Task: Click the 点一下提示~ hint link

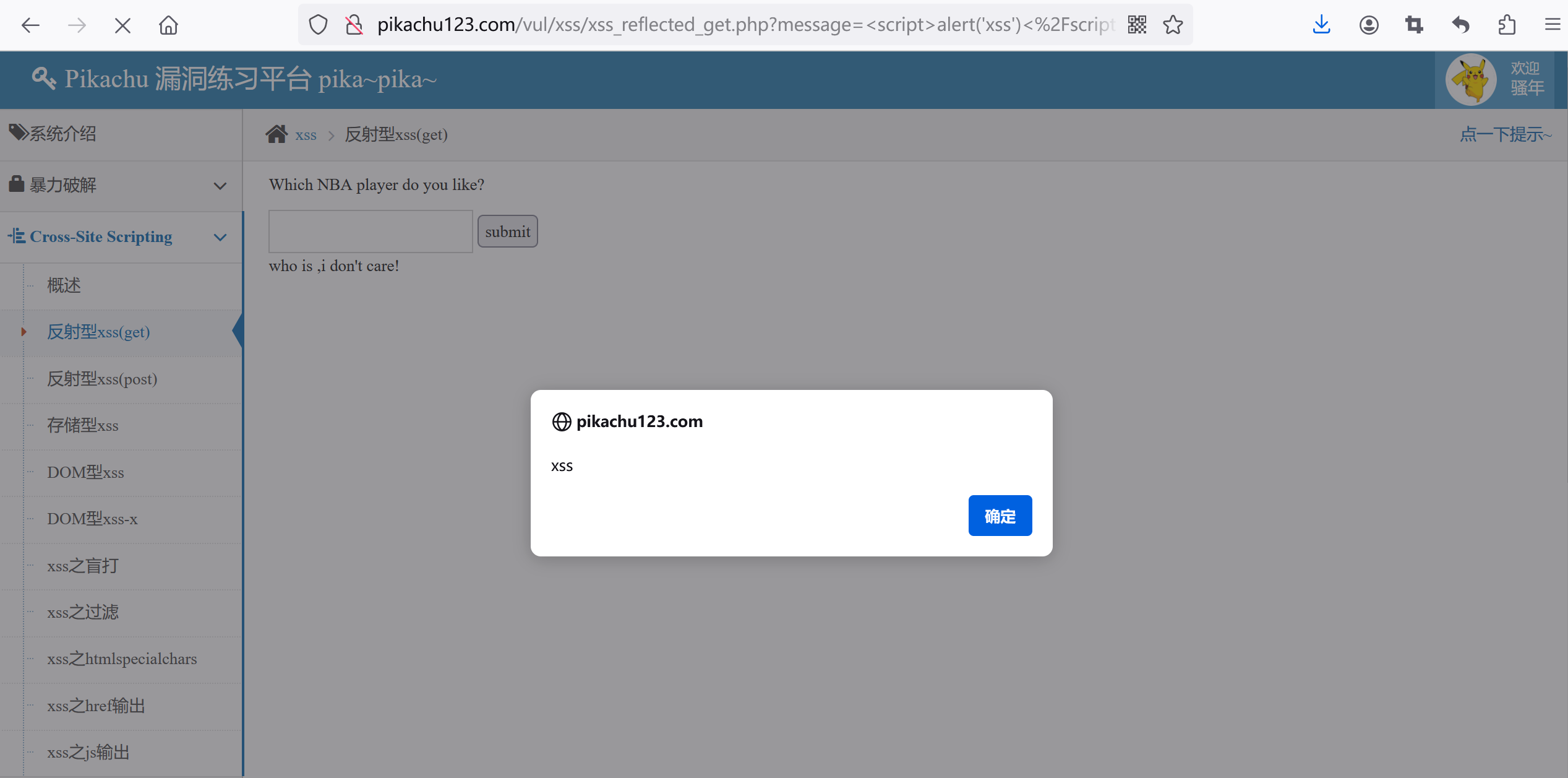Action: (x=1505, y=134)
